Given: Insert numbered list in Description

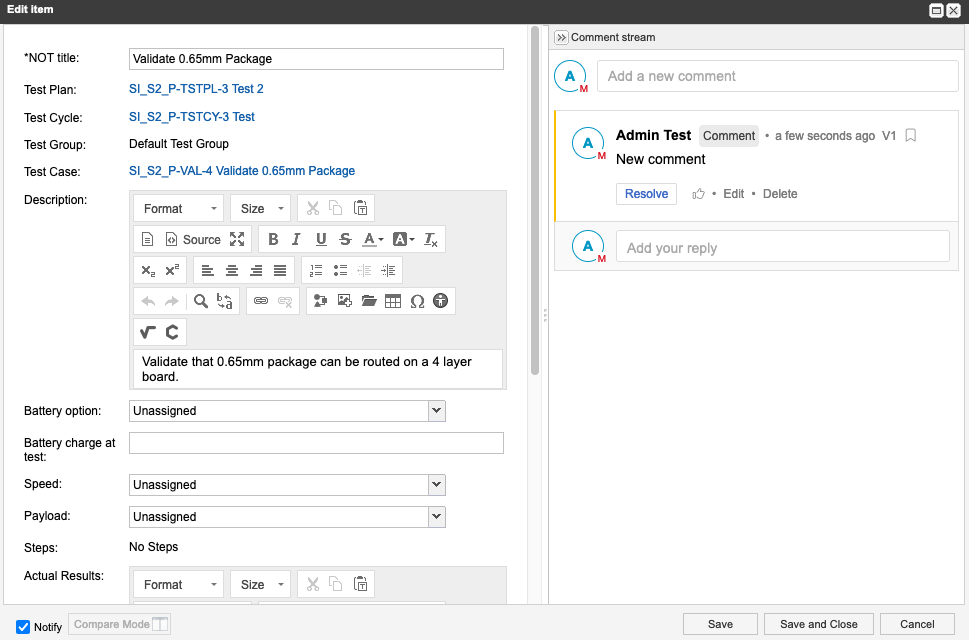Looking at the screenshot, I should (316, 270).
